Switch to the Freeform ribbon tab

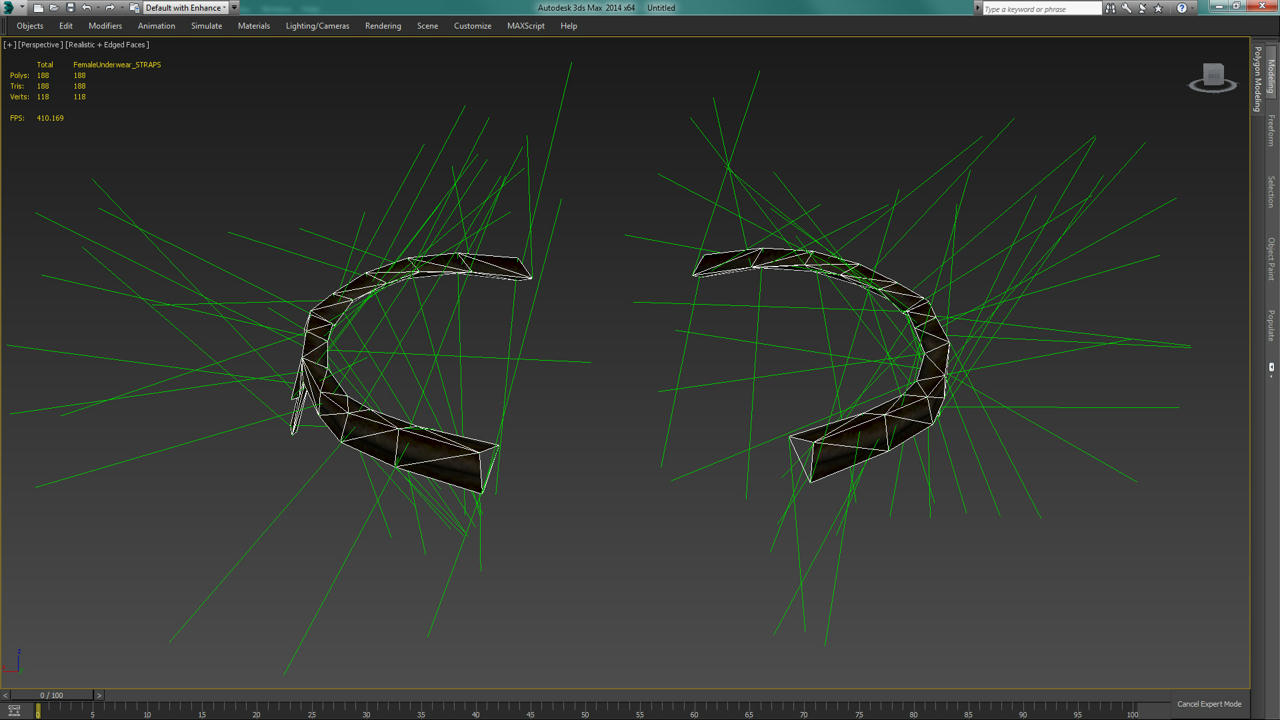pos(1271,130)
